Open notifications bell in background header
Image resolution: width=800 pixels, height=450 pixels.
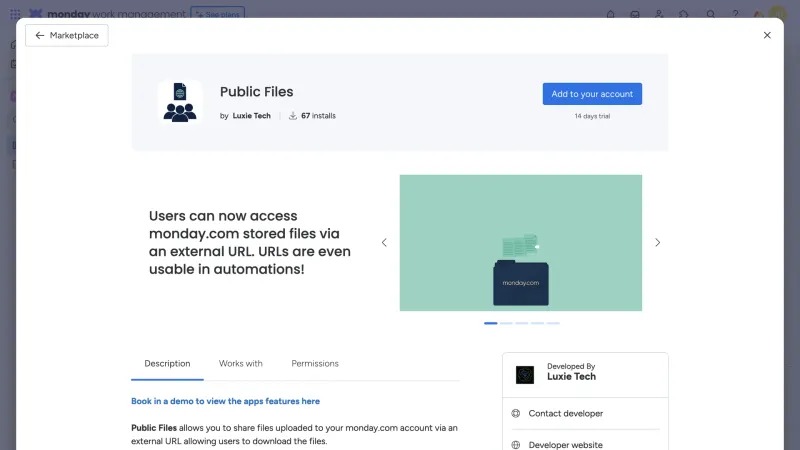[610, 14]
